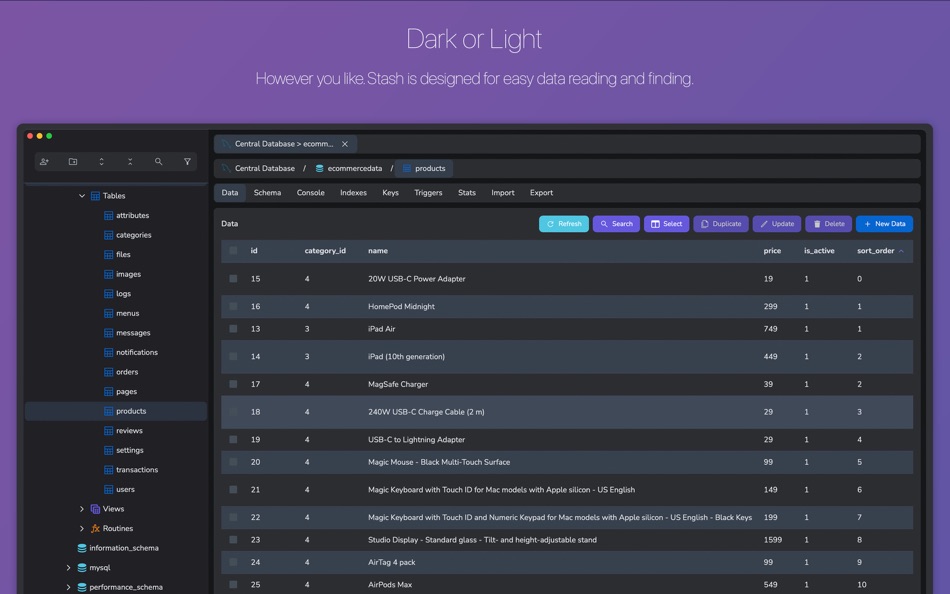Open the Triggers tab
Image resolution: width=950 pixels, height=594 pixels.
click(x=428, y=193)
